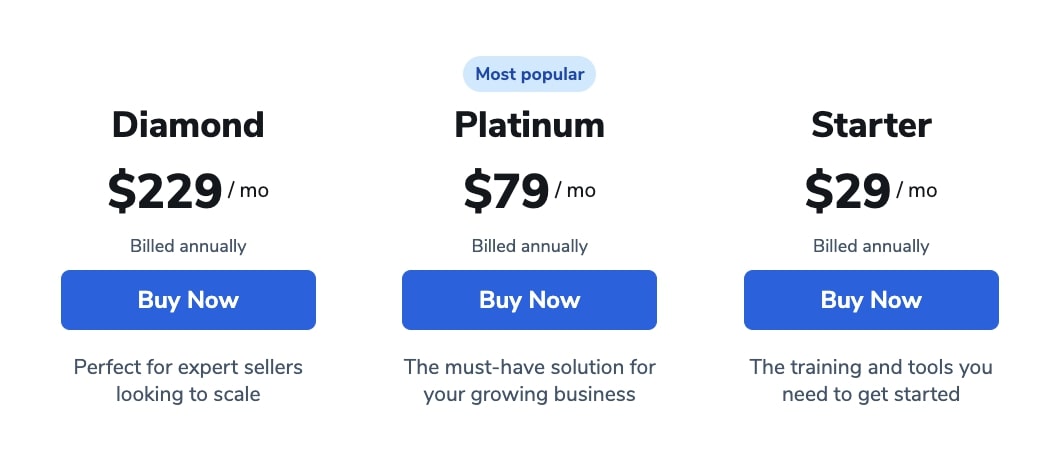Click the $29 price

pyautogui.click(x=847, y=191)
